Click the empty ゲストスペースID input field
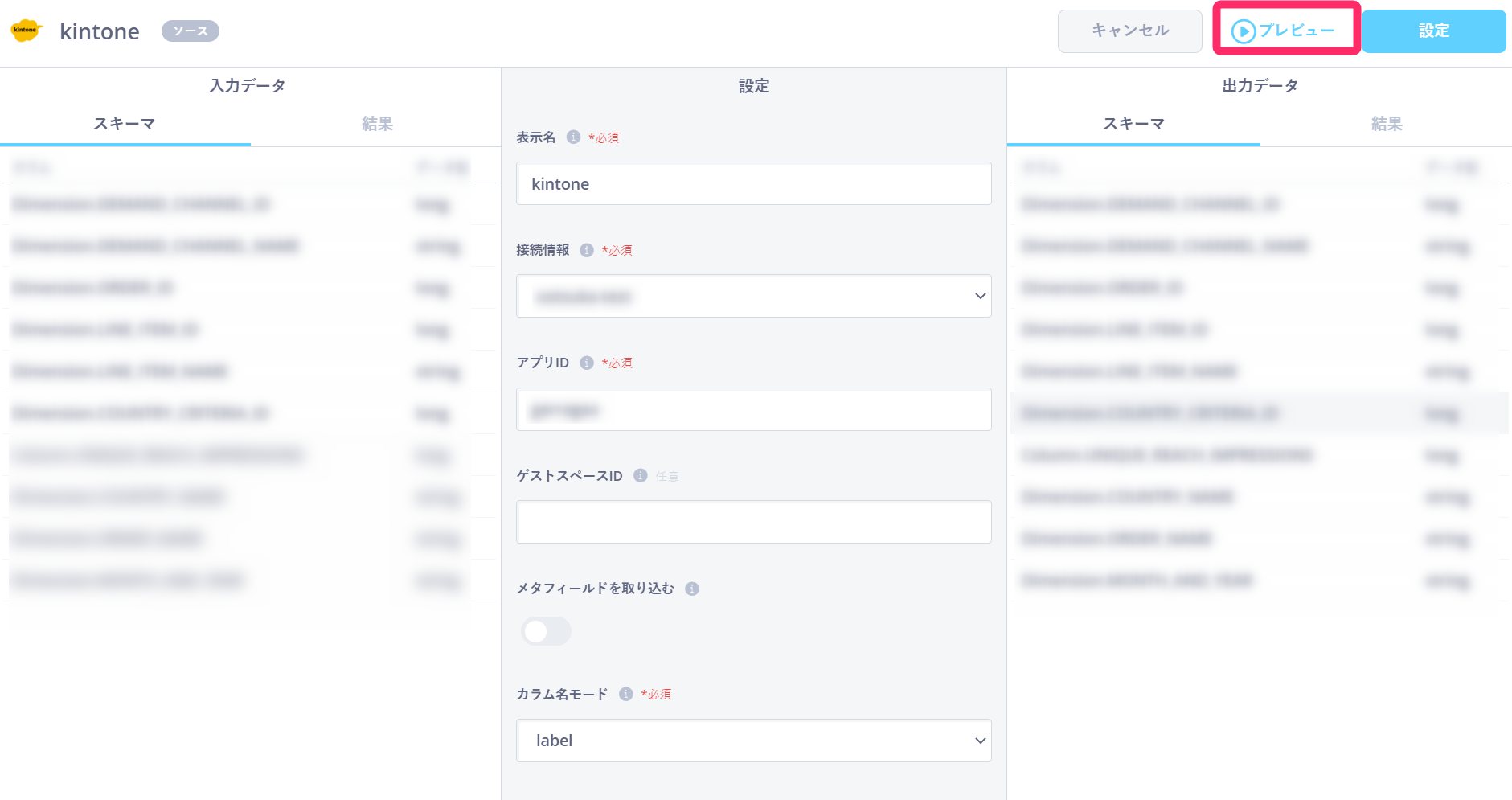1512x800 pixels. 753,522
